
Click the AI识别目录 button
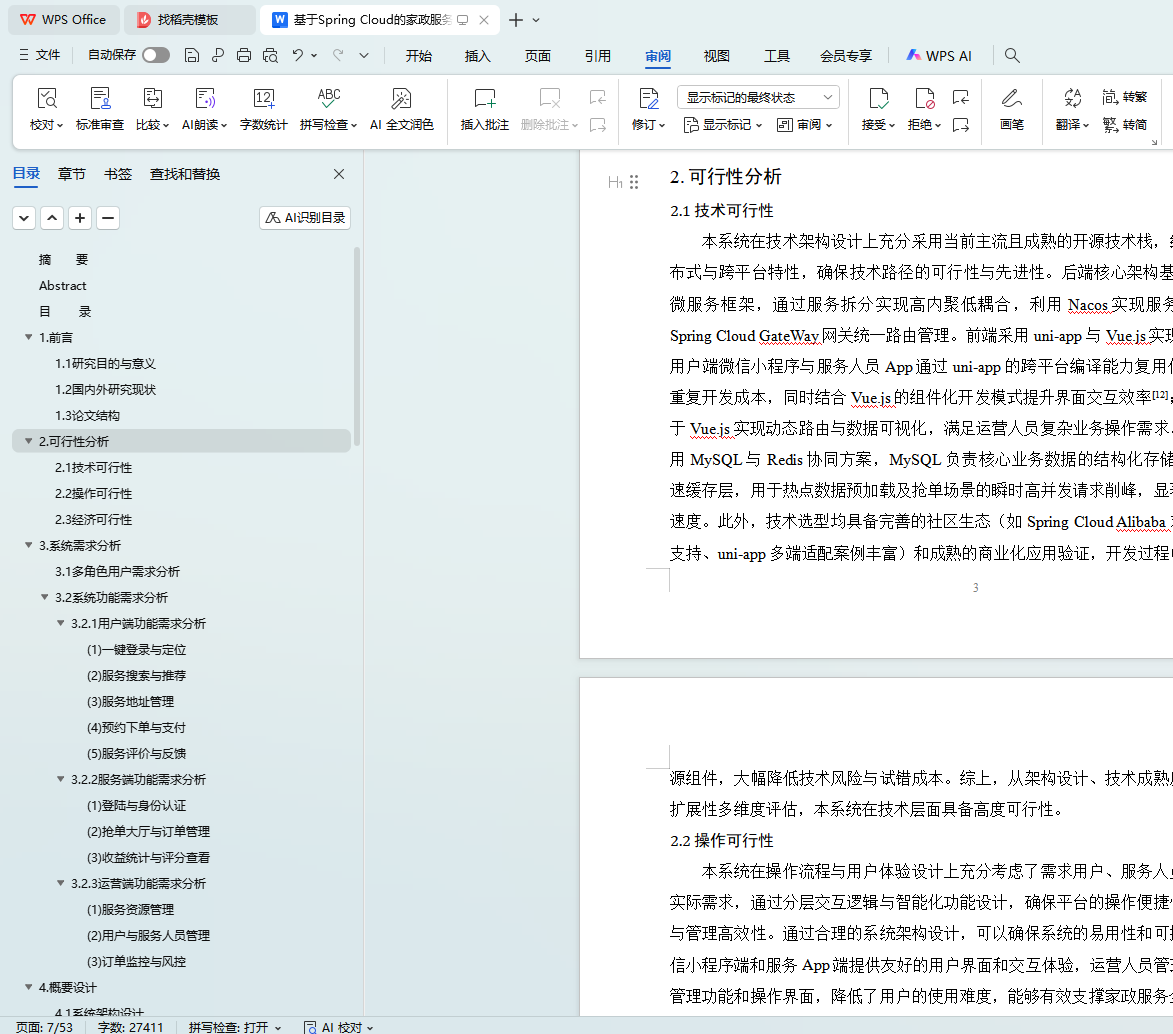pyautogui.click(x=305, y=218)
